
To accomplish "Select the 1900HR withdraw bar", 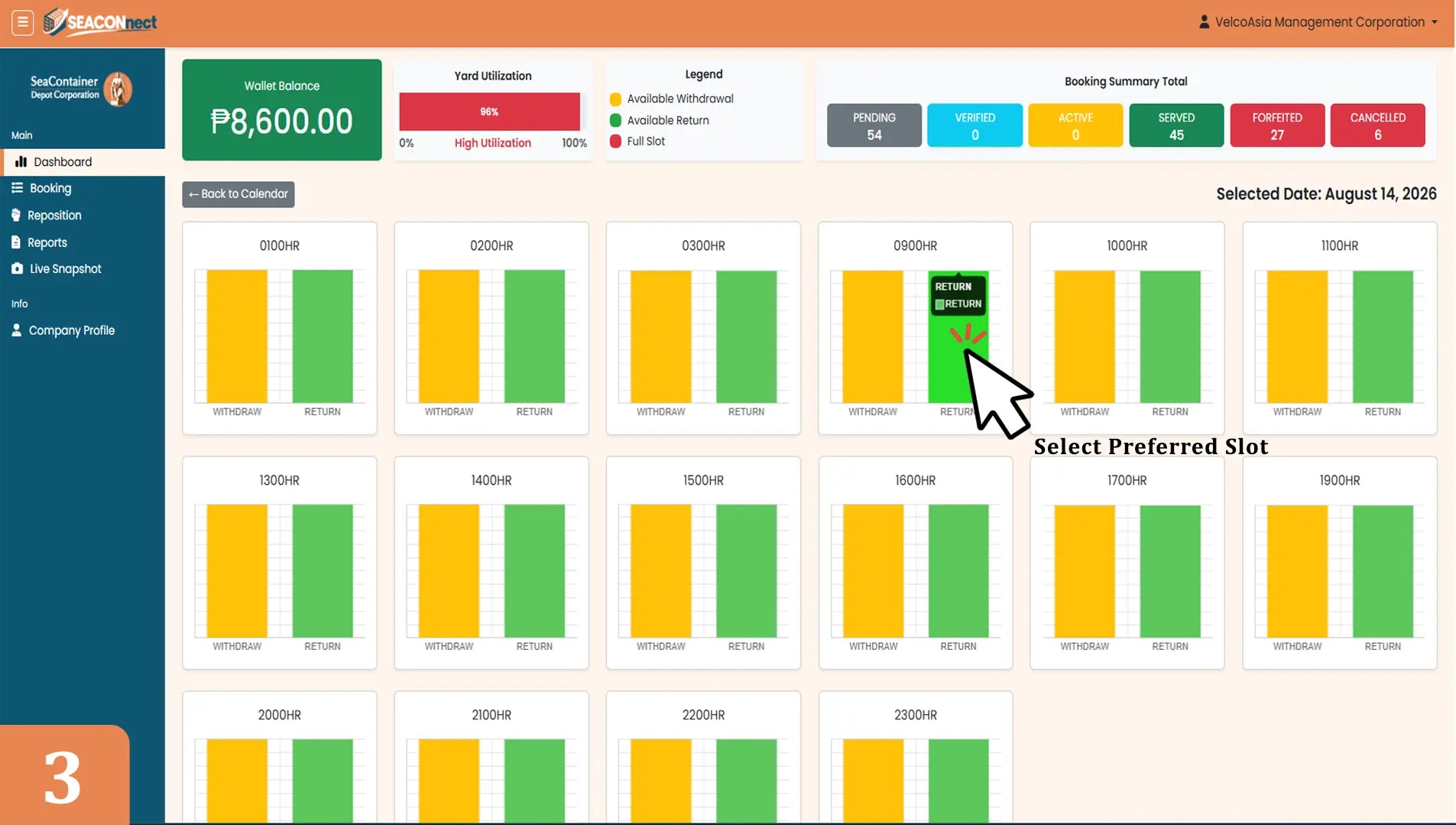I will click(1297, 571).
